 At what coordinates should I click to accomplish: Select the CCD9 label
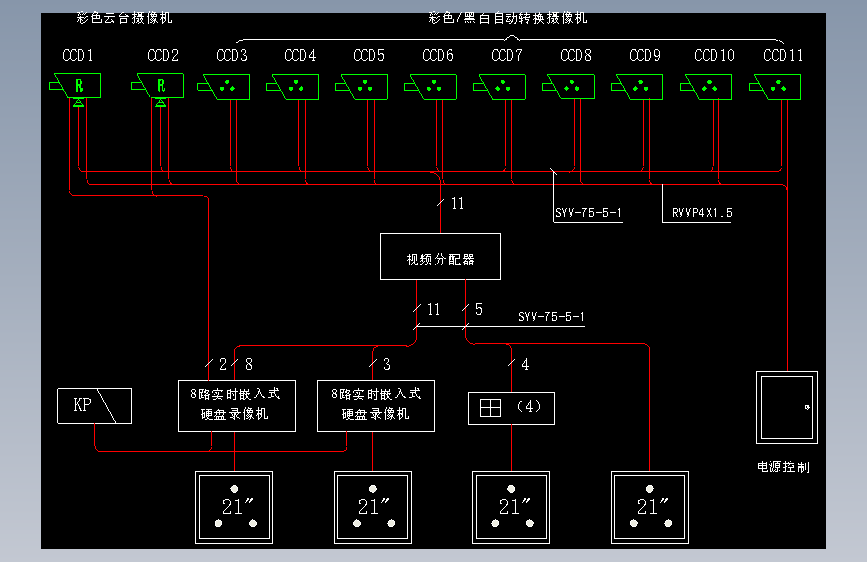(x=645, y=55)
